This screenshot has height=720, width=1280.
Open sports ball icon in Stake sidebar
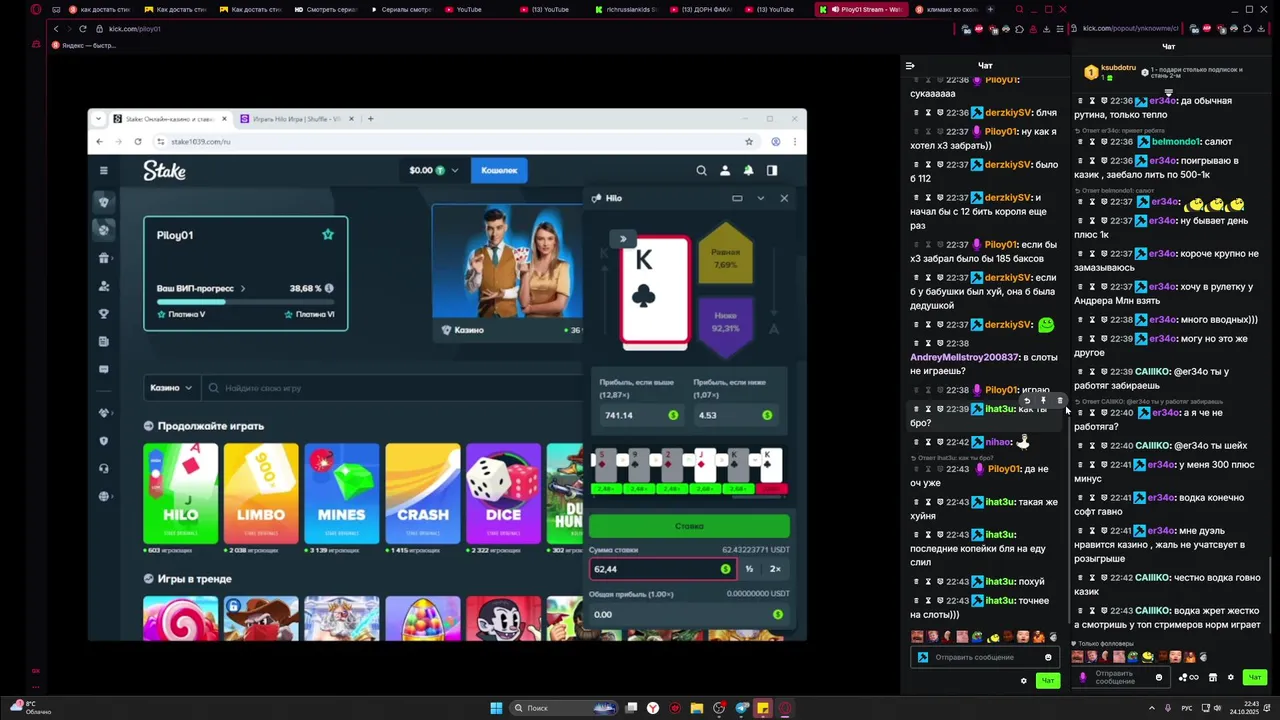(104, 230)
